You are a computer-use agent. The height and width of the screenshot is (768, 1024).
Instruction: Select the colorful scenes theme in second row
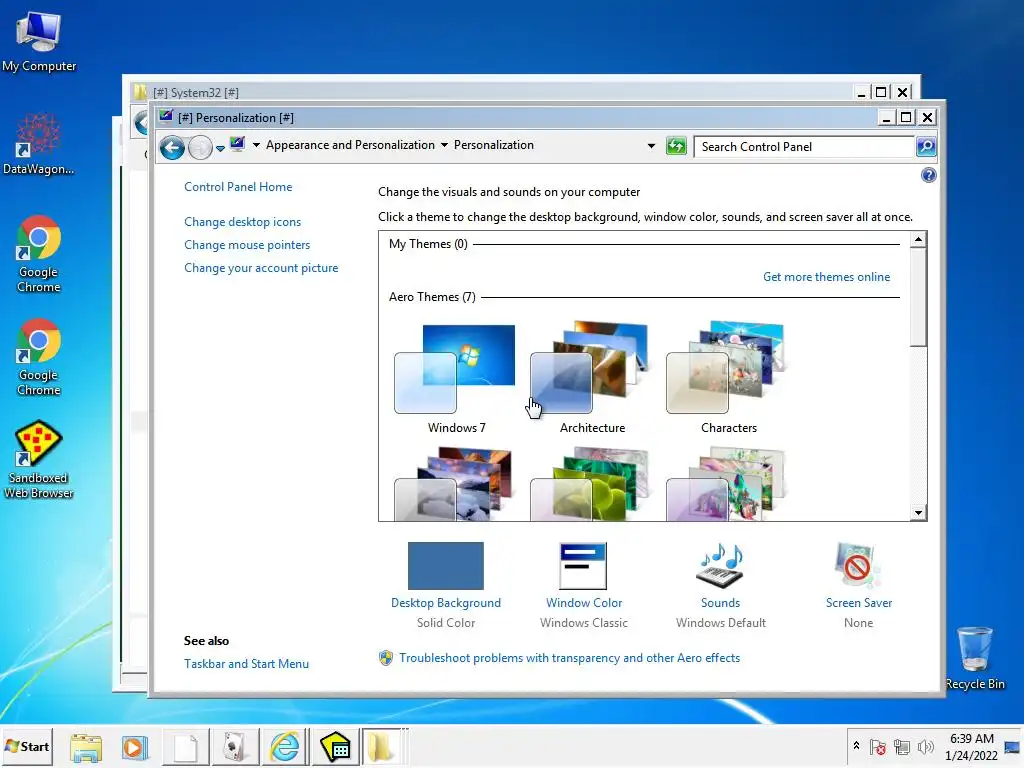click(x=728, y=484)
